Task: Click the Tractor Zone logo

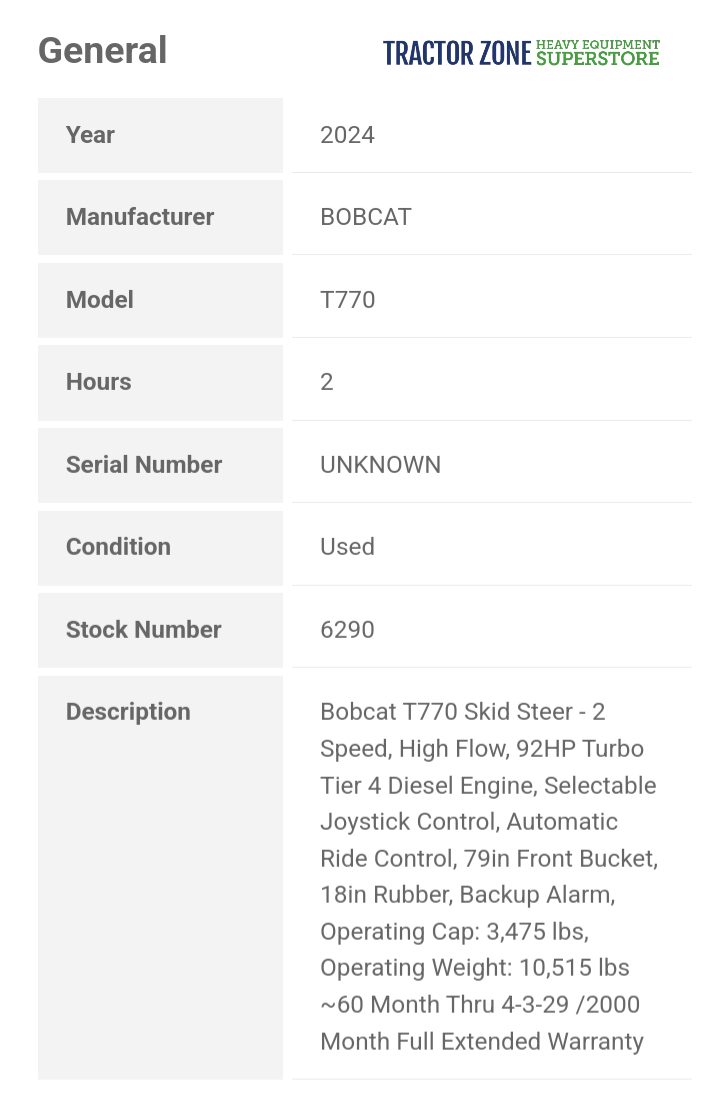Action: point(521,53)
